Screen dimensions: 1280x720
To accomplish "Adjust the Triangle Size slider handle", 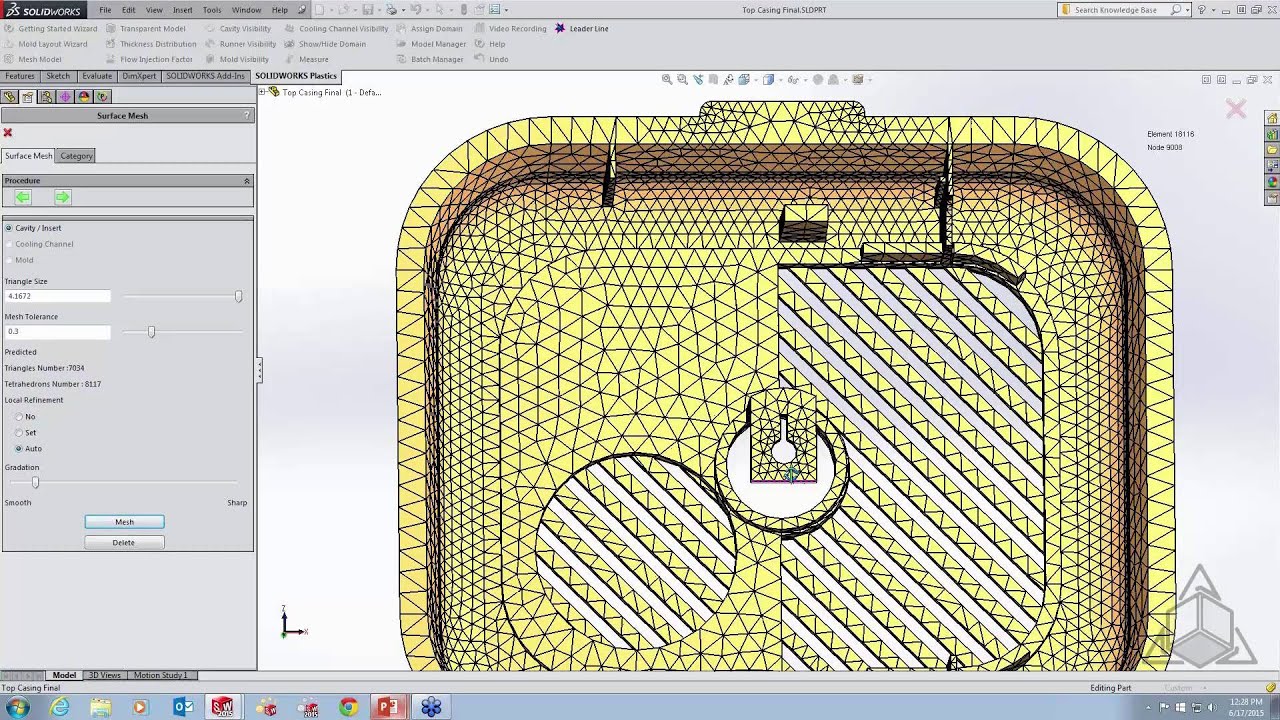I will [238, 297].
